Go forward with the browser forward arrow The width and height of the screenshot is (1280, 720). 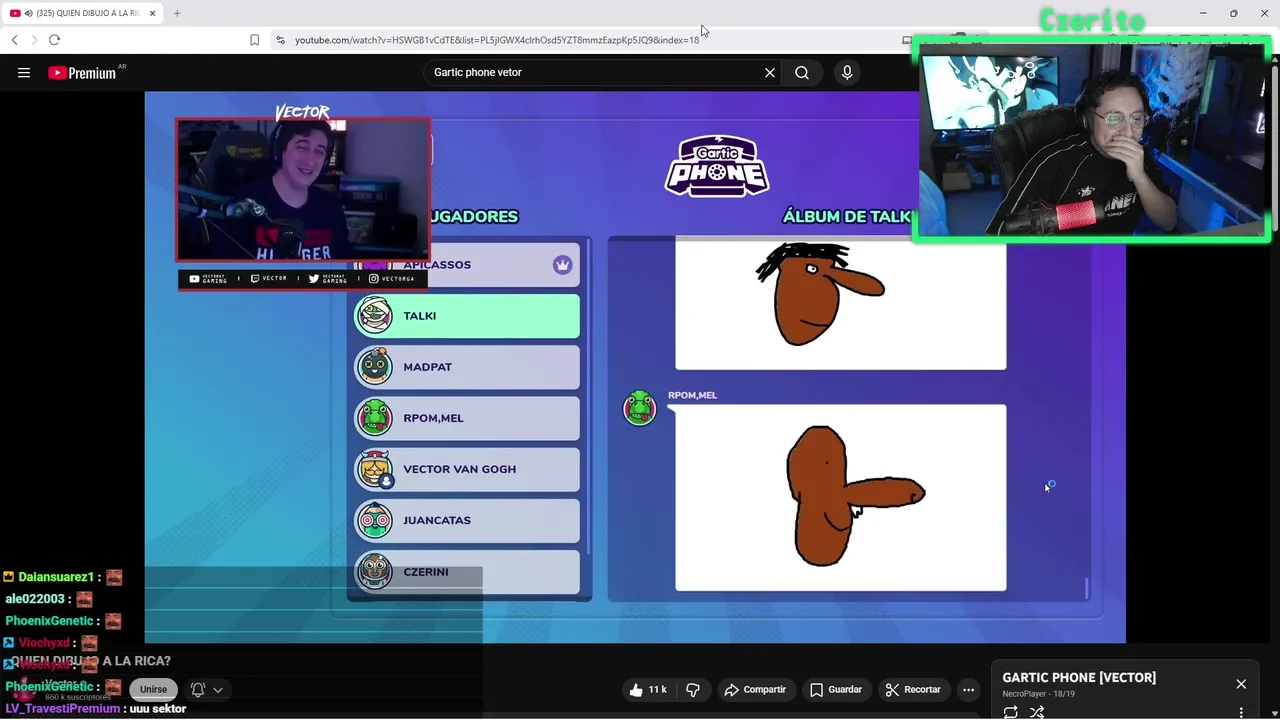tap(34, 40)
